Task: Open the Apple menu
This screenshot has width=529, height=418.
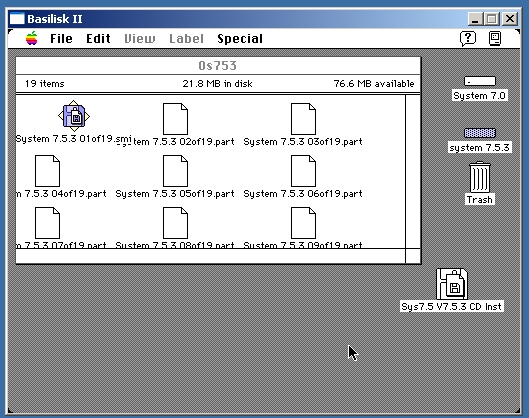Action: tap(32, 38)
